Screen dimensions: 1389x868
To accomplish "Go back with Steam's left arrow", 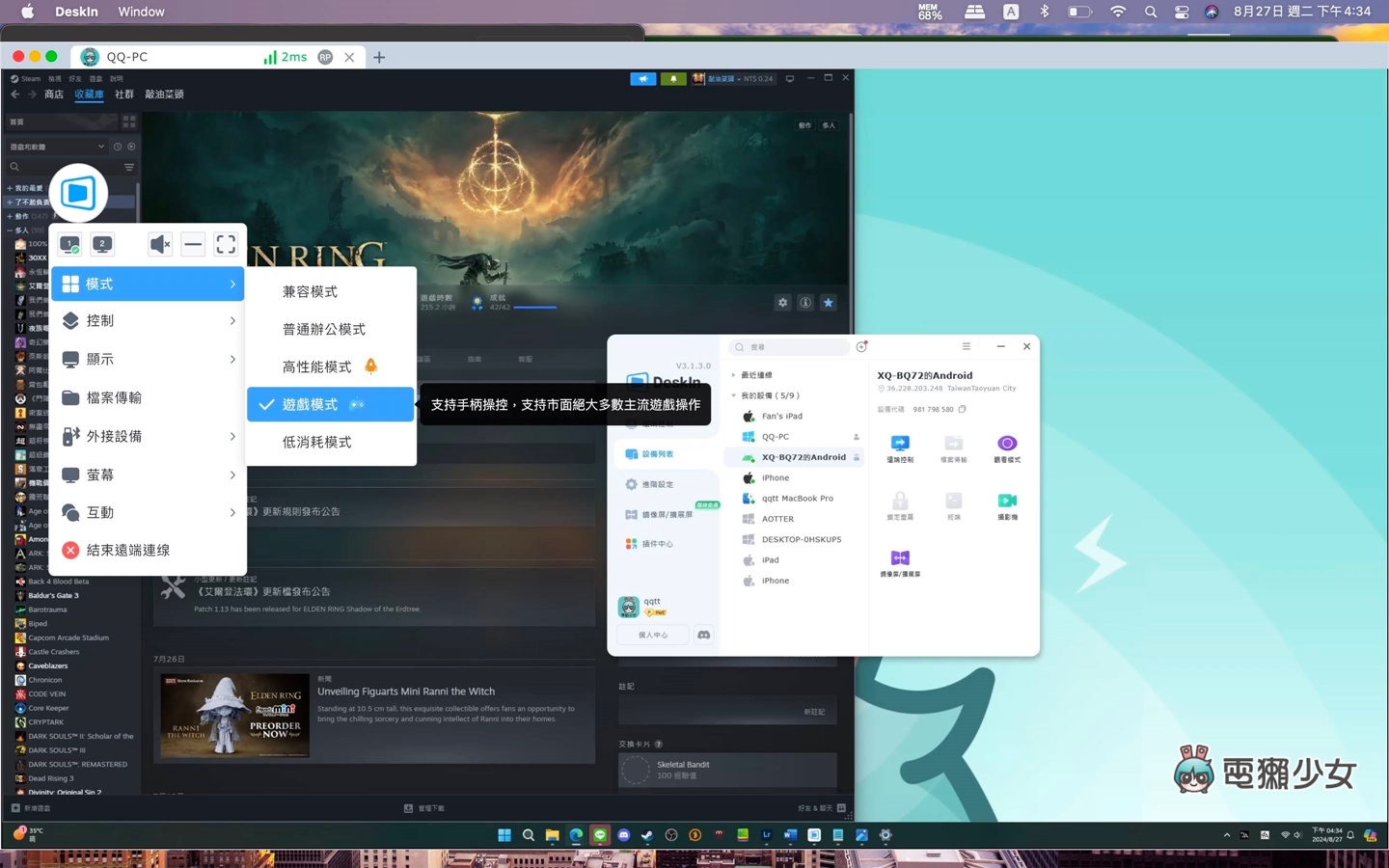I will coord(15,95).
